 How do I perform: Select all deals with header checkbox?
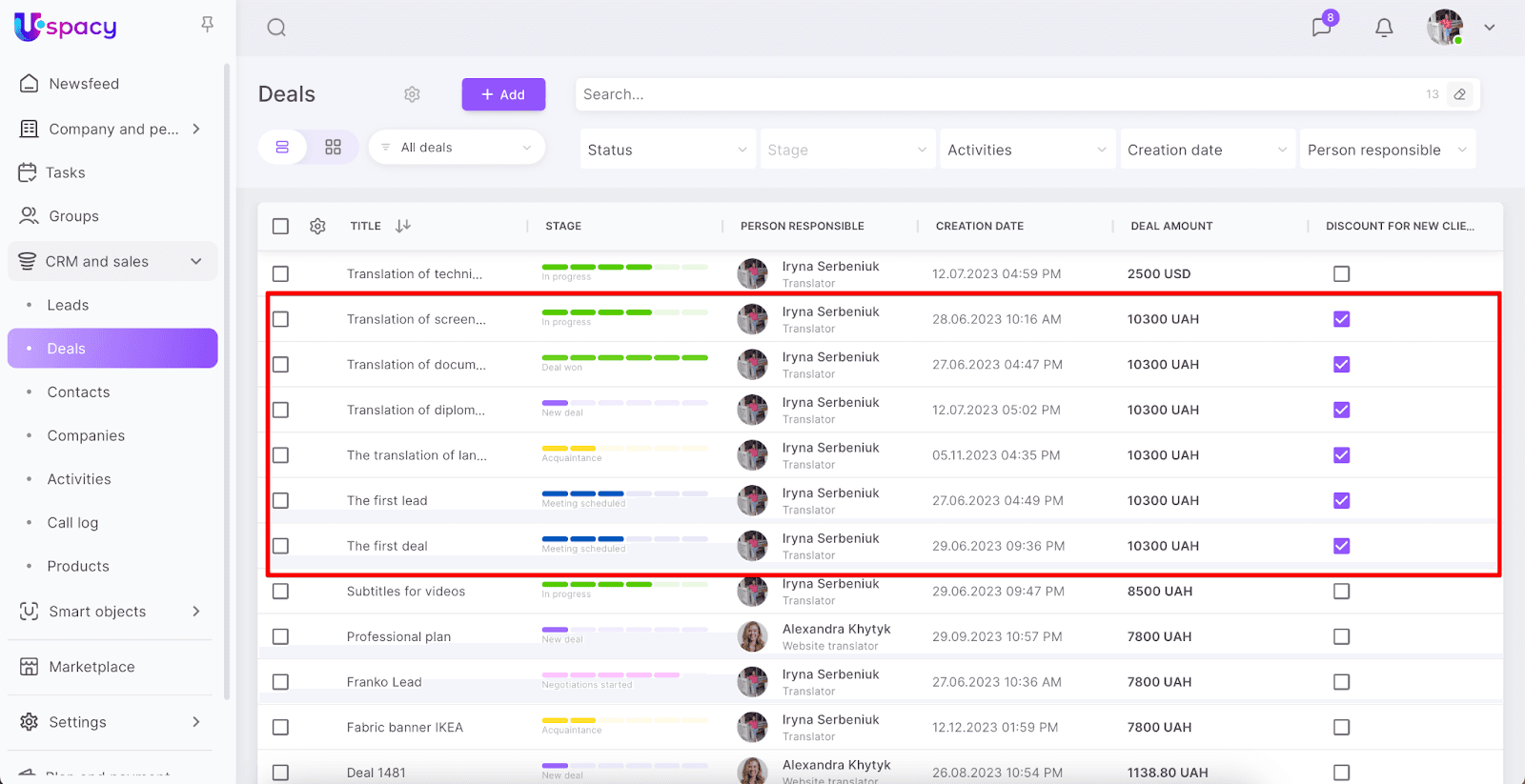tap(280, 226)
